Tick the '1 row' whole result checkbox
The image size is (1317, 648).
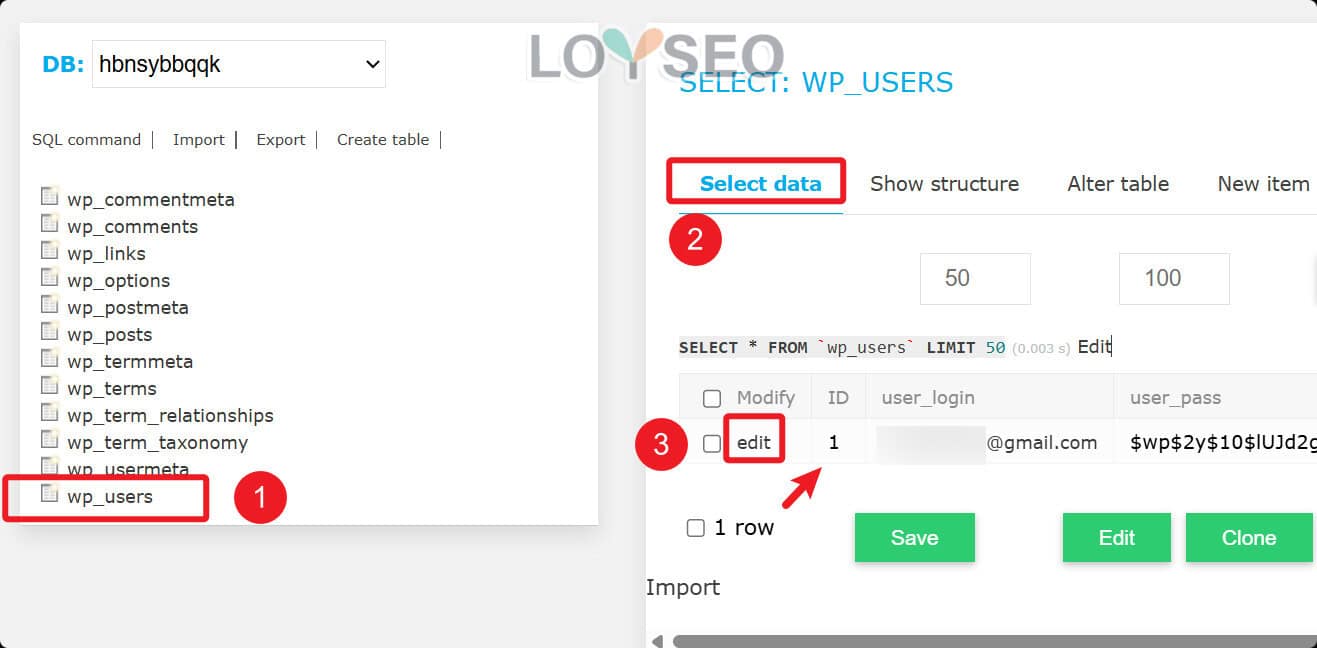click(696, 528)
